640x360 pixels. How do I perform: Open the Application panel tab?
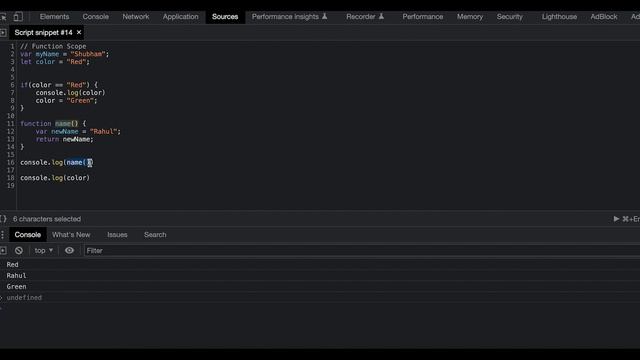click(x=180, y=17)
